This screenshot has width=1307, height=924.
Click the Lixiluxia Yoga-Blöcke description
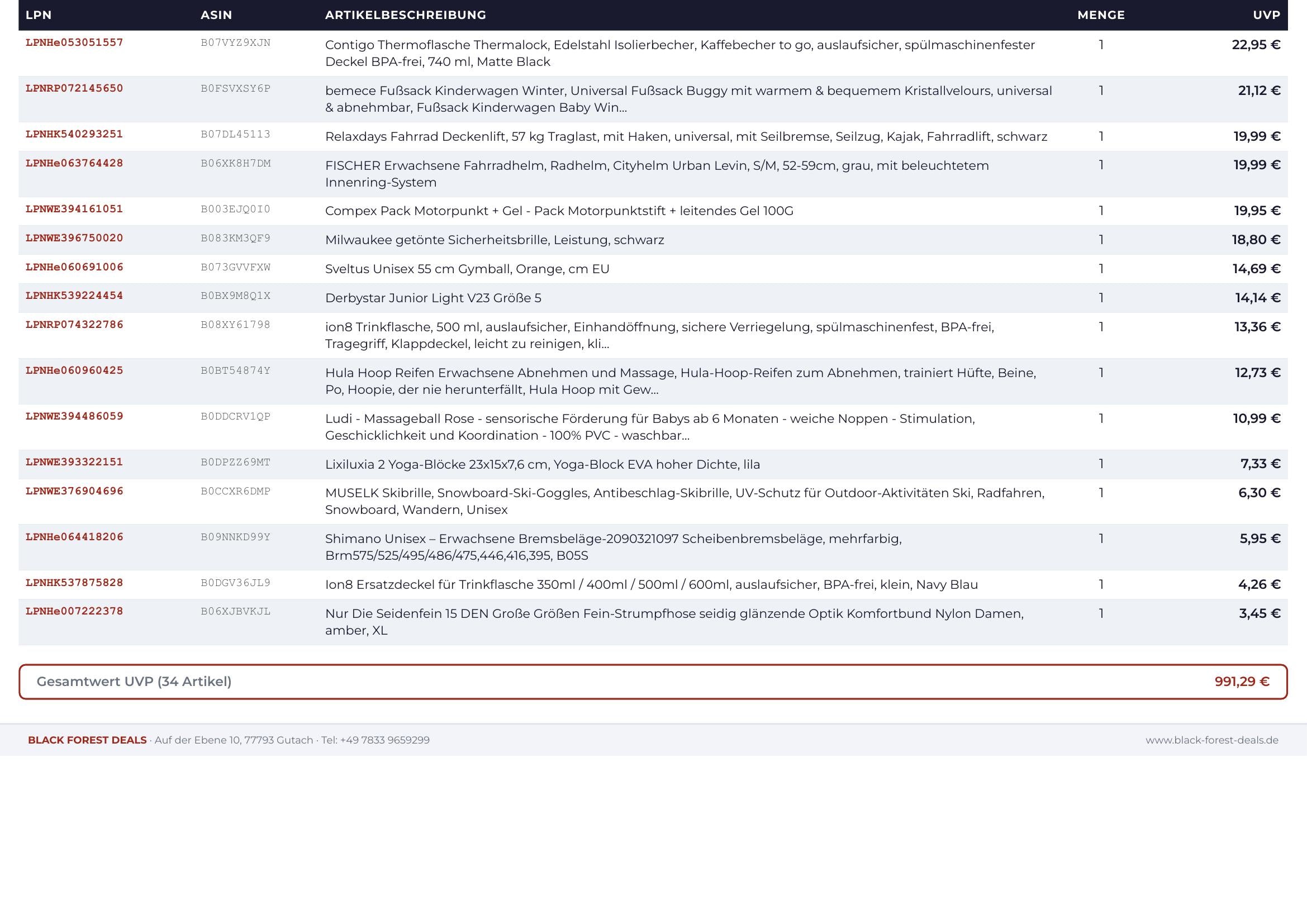[543, 464]
